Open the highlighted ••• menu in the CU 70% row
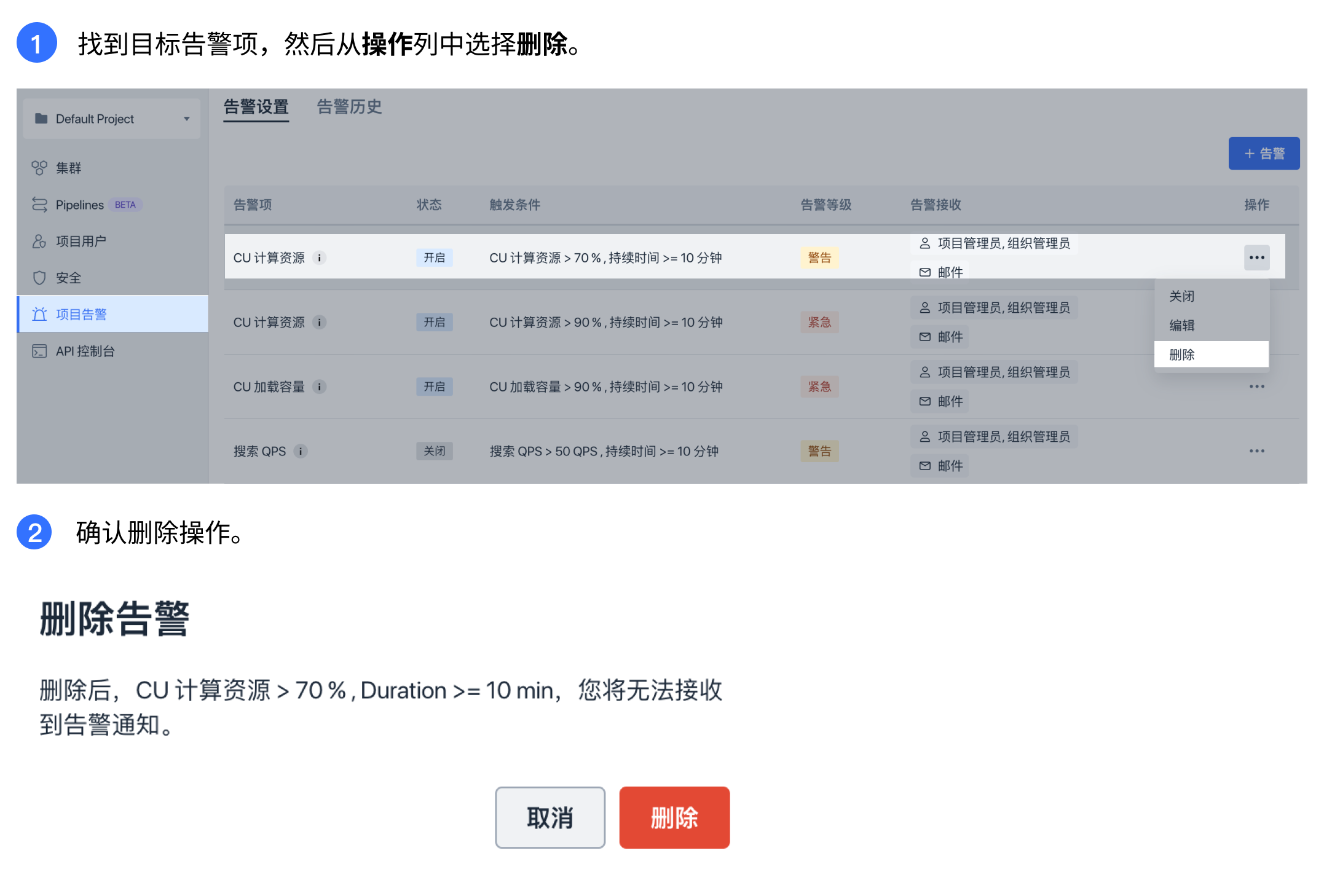 (x=1257, y=257)
